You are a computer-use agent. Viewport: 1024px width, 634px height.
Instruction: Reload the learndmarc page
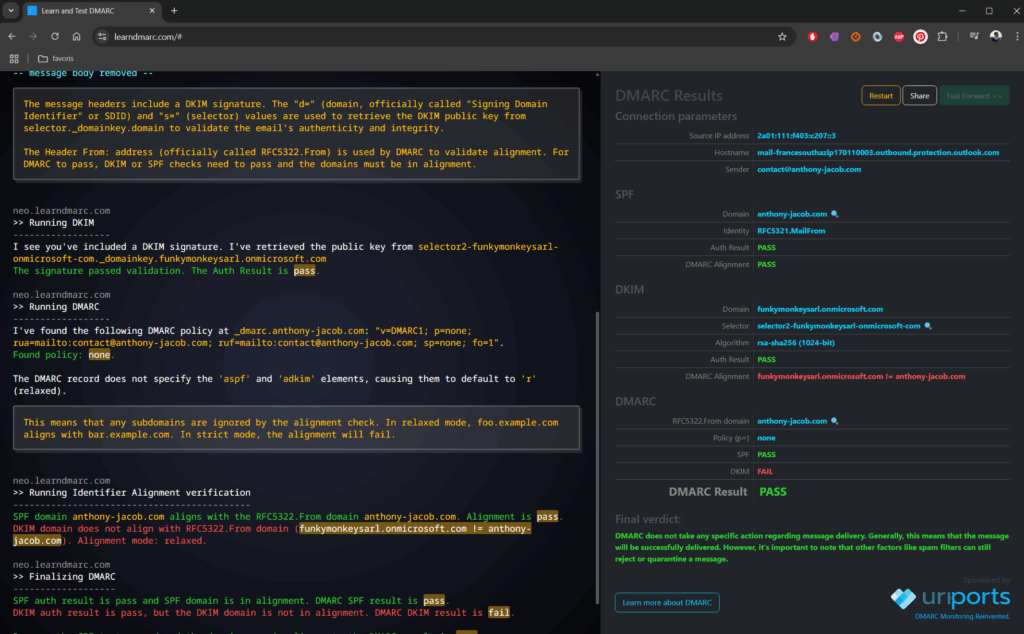55,37
